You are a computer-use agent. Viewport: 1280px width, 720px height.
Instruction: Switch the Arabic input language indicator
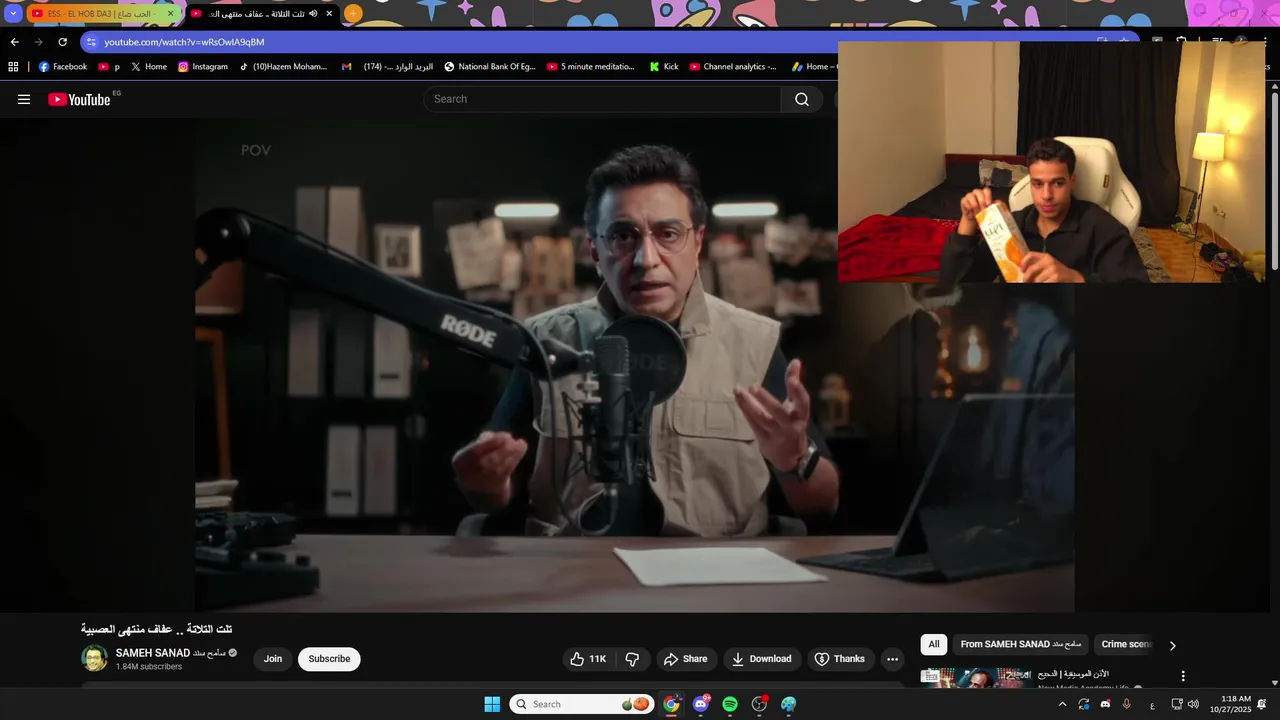point(1152,705)
